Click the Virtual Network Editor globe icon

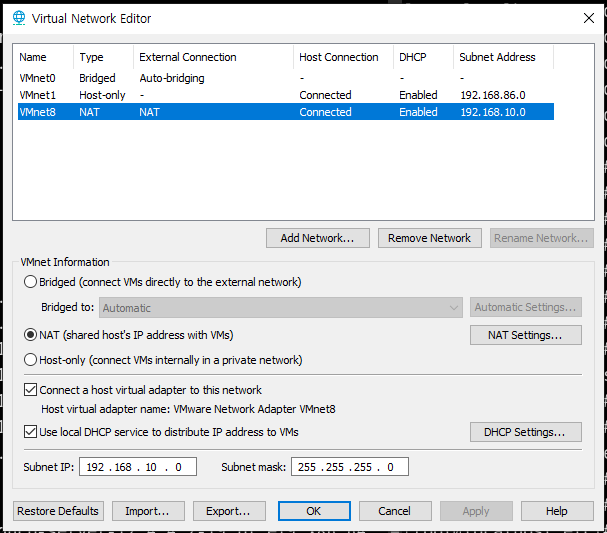click(19, 18)
